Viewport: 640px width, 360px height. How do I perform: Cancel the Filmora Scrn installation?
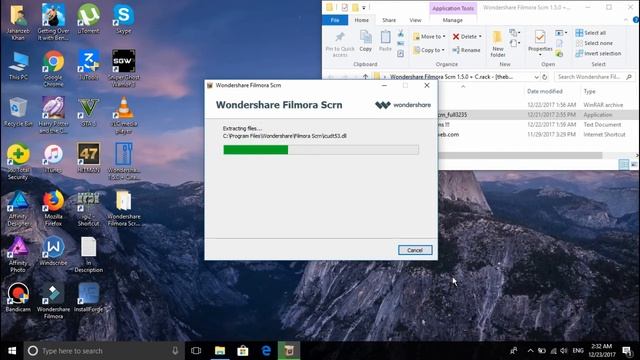click(415, 250)
